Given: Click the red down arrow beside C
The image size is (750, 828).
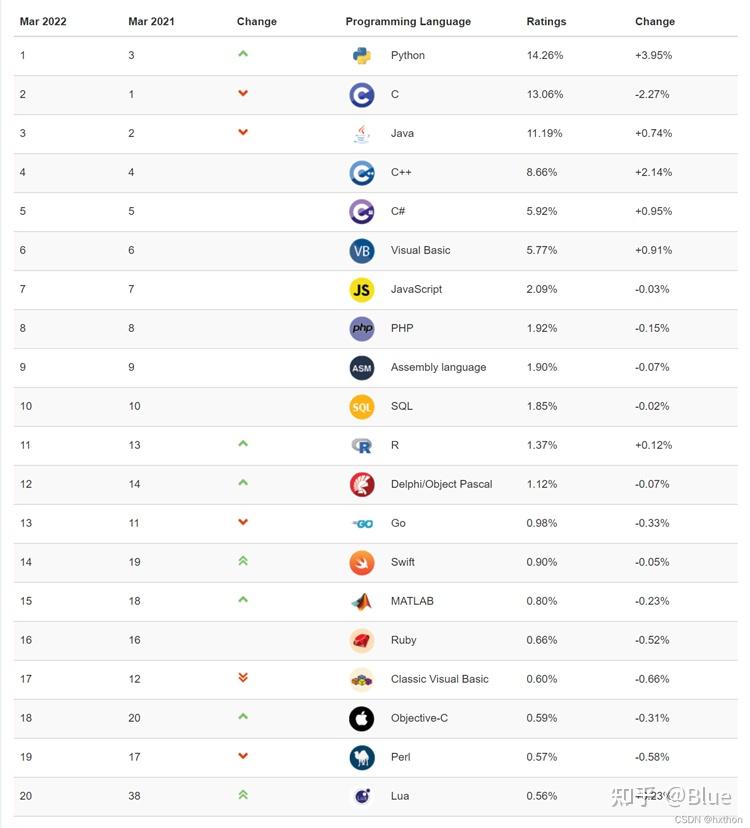Looking at the screenshot, I should pyautogui.click(x=243, y=93).
